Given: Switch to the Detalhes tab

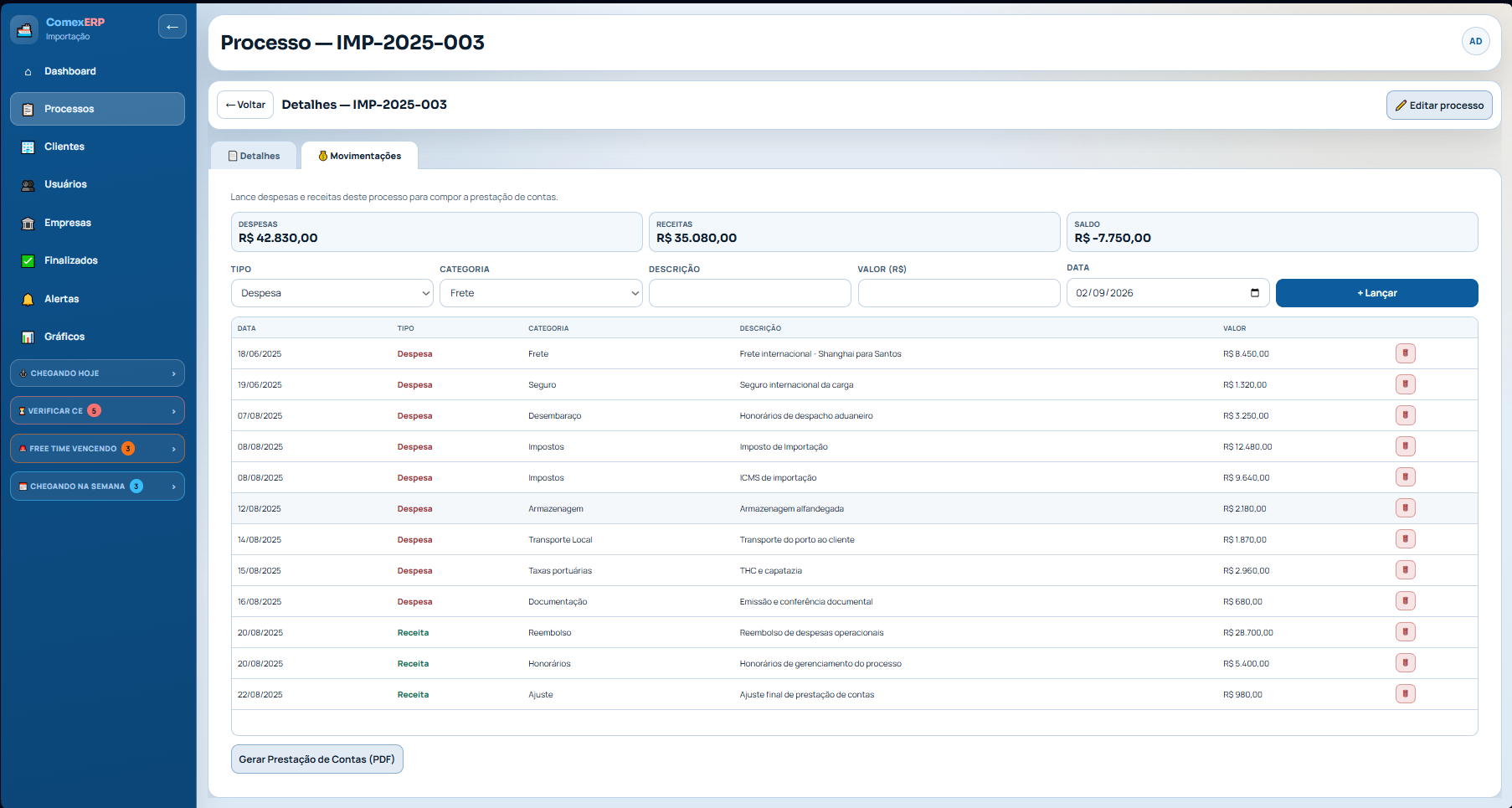Looking at the screenshot, I should tap(255, 156).
